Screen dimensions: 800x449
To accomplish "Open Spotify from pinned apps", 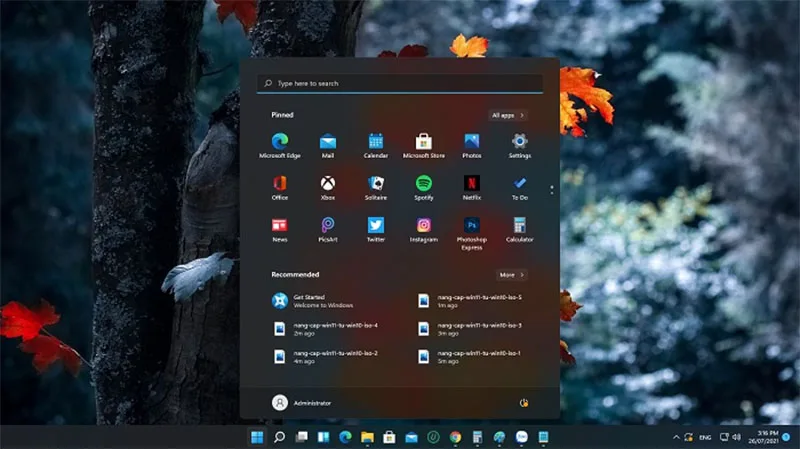I will 423,188.
